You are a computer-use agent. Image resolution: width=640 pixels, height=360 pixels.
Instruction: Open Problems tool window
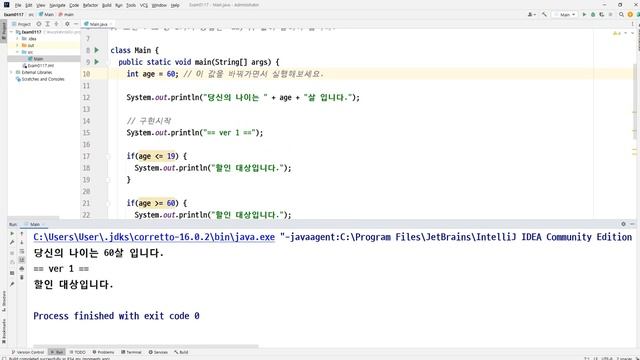point(104,352)
